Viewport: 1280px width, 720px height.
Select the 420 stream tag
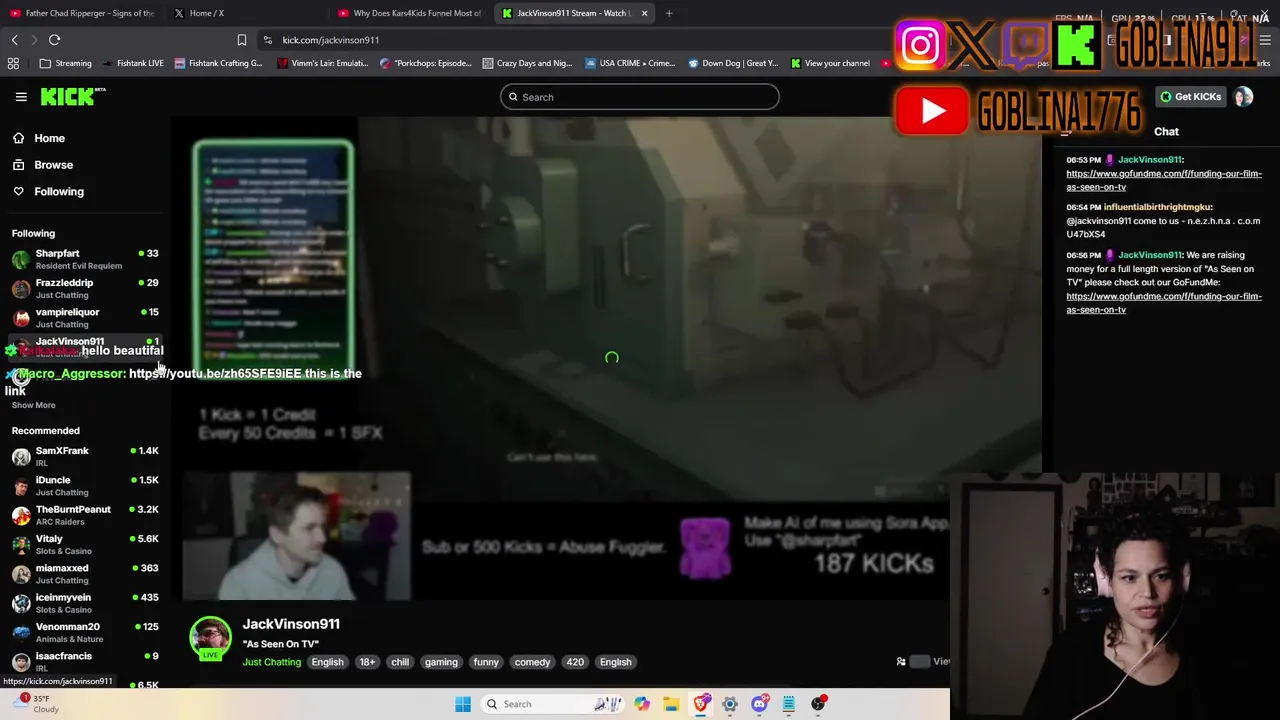point(575,662)
